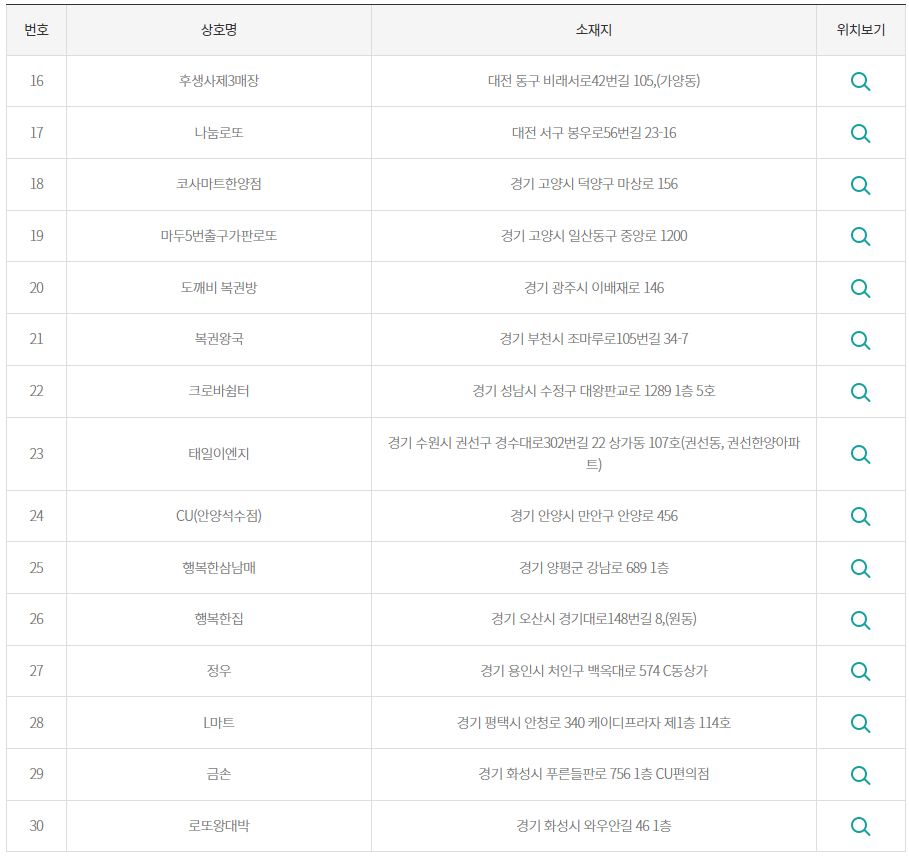Show location of 정우 store
909x857 pixels.
click(860, 671)
